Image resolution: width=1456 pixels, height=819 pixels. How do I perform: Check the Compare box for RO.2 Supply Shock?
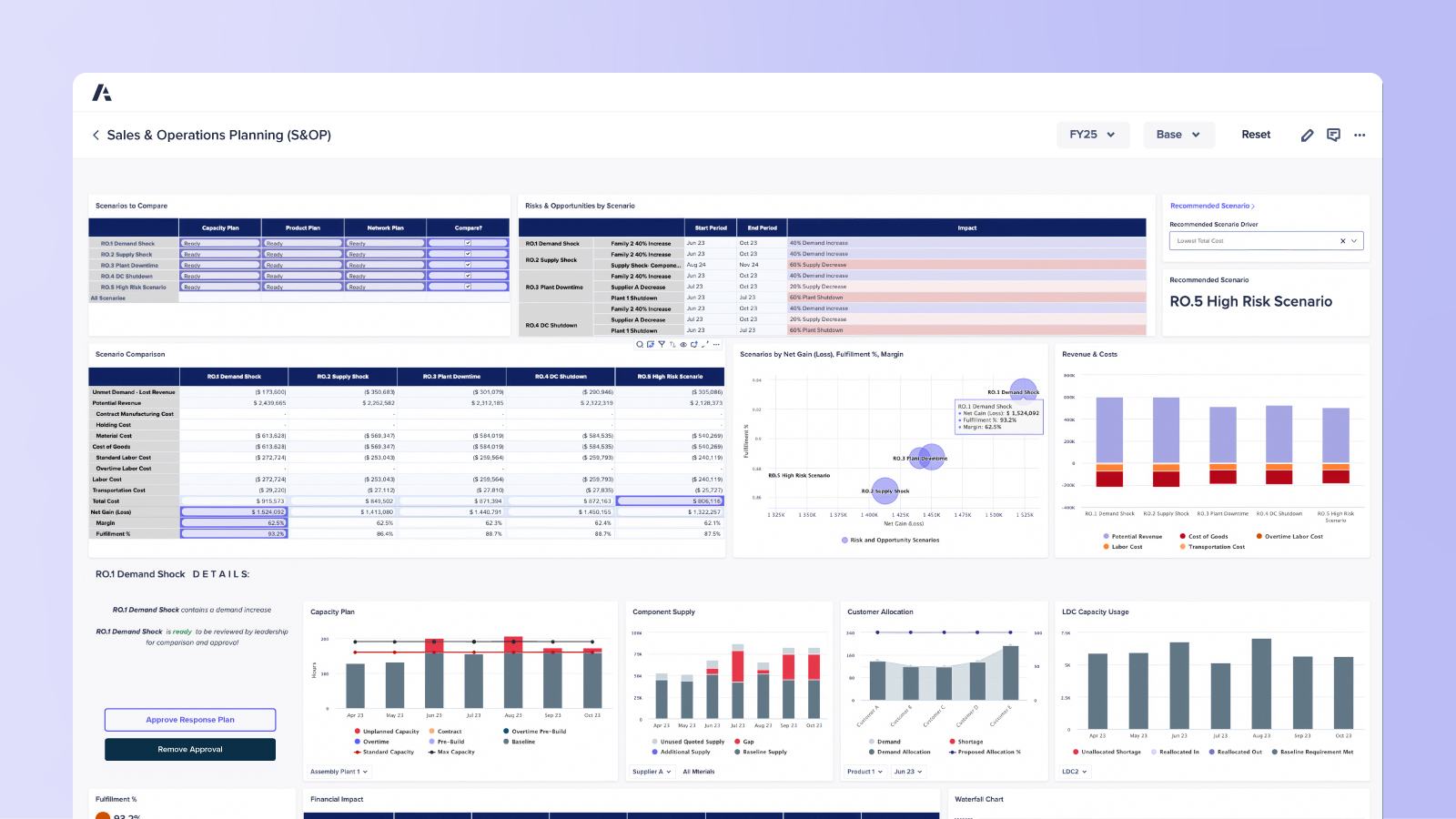[x=468, y=254]
